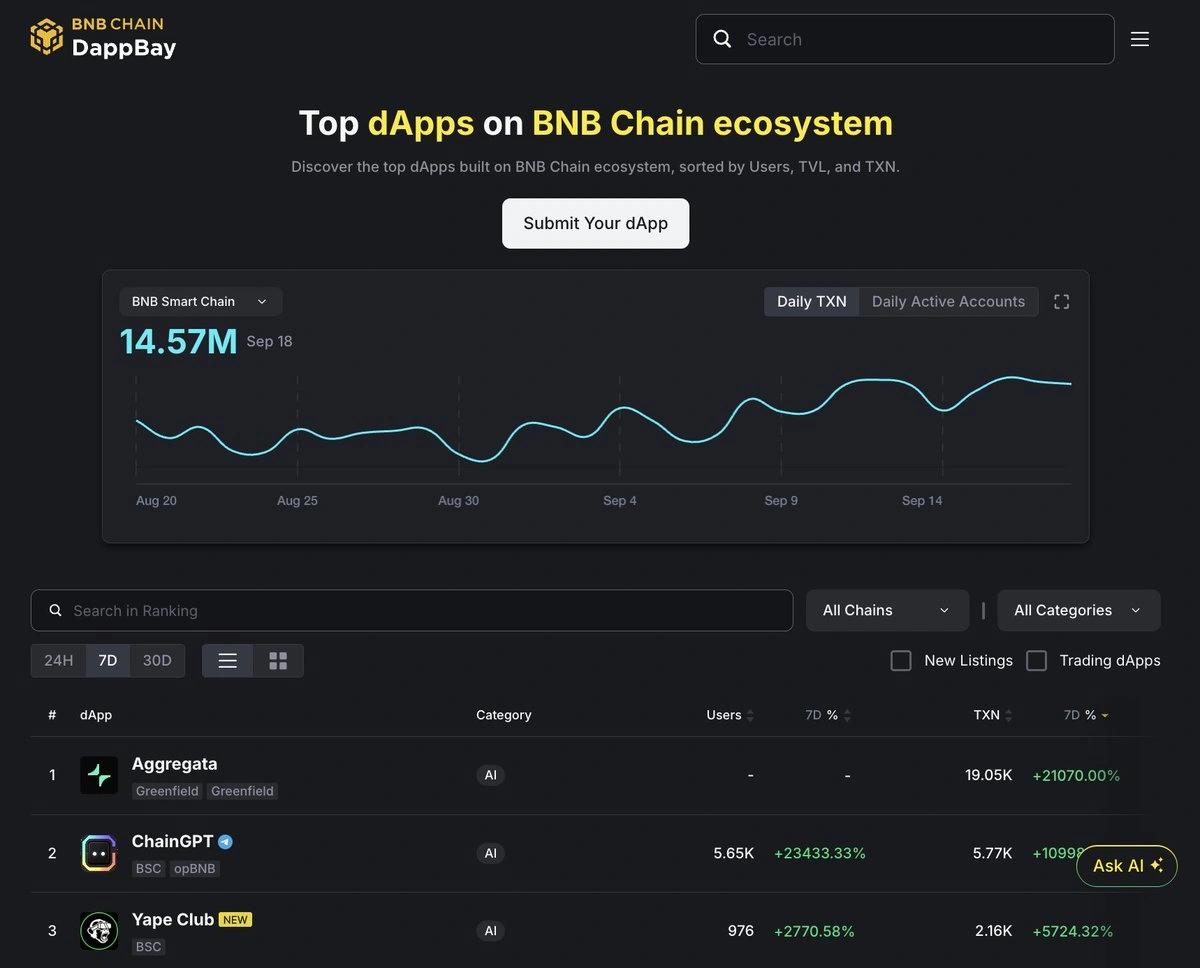
Task: Open the Ask AI button
Action: [x=1127, y=866]
